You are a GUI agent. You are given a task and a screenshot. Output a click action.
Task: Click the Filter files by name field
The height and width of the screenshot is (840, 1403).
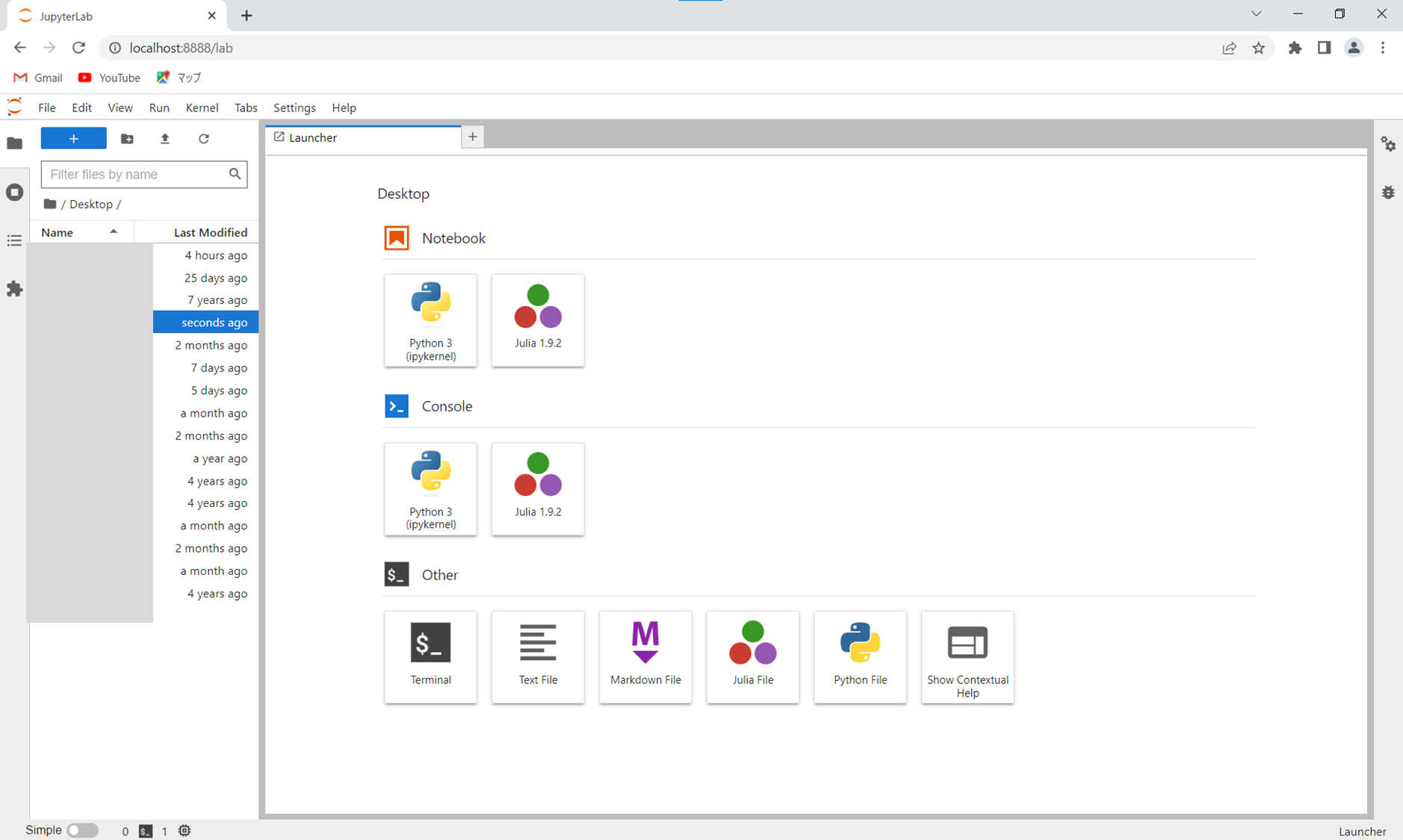click(x=143, y=174)
